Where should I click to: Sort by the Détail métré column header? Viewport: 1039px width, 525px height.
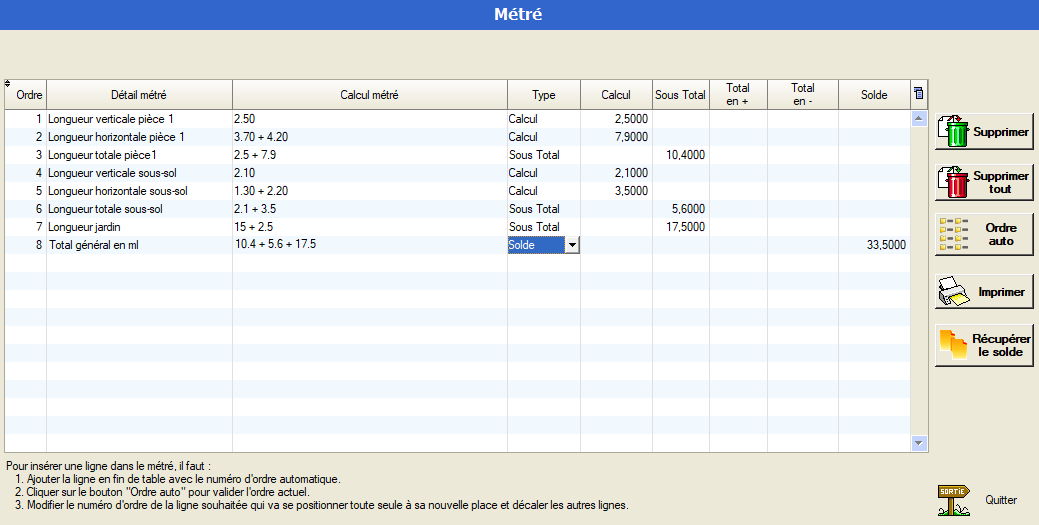pyautogui.click(x=139, y=95)
